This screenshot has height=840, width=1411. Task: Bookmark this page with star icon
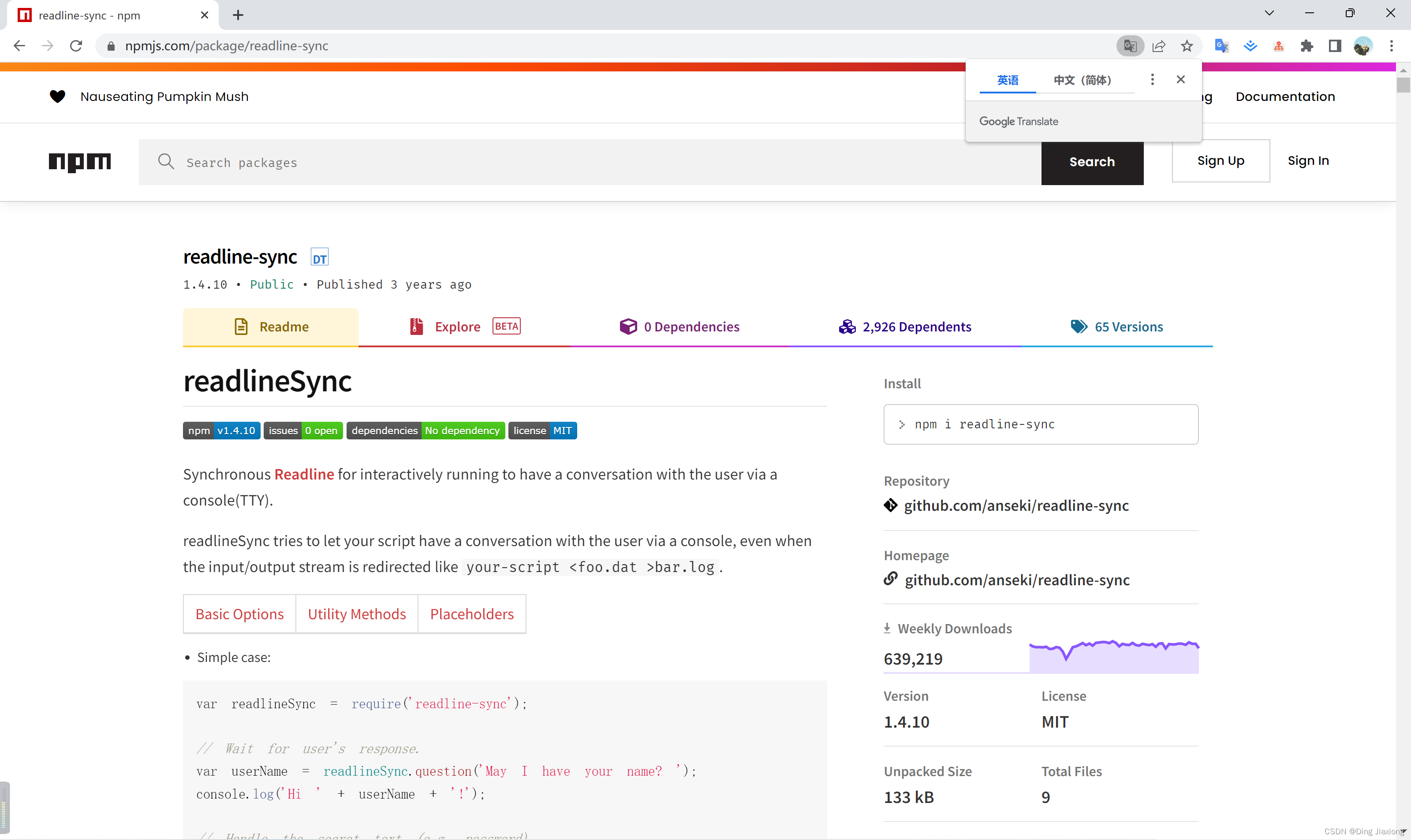1187,46
